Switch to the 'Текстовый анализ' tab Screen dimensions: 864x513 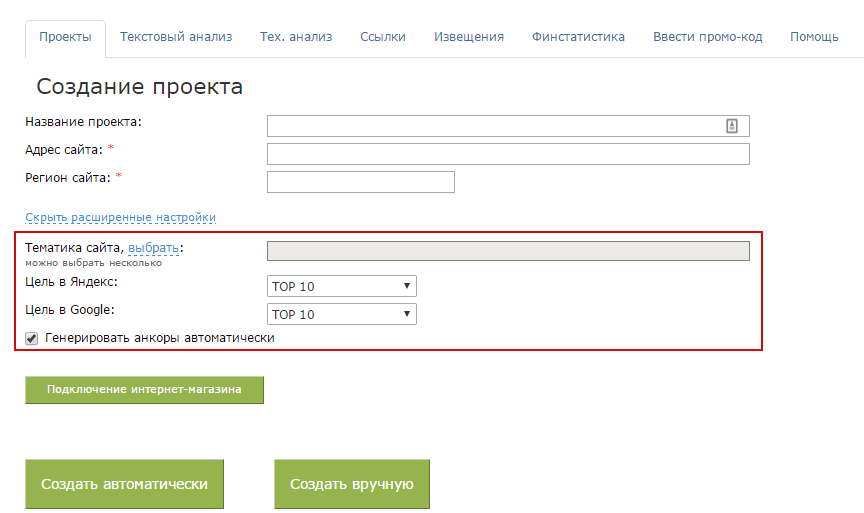pos(176,37)
